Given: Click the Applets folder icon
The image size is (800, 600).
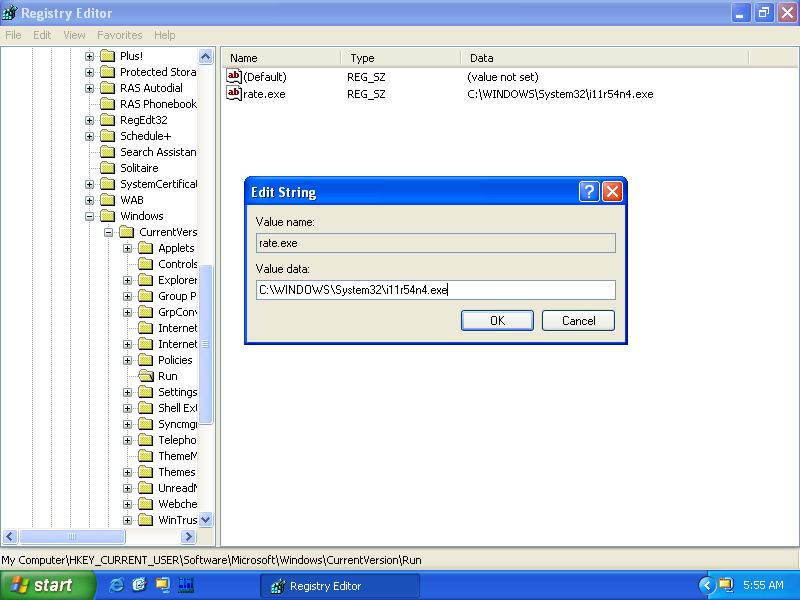Looking at the screenshot, I should tap(146, 248).
